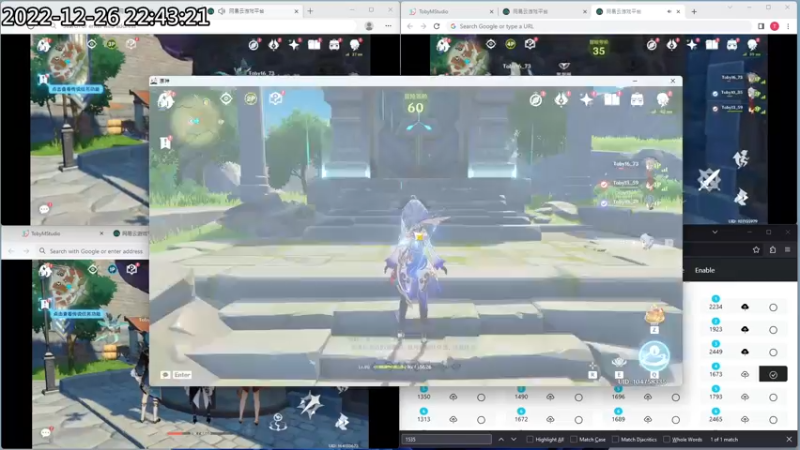800x450 pixels.
Task: Bookmark the page with the star icon in the dark browser
Action: point(756,249)
